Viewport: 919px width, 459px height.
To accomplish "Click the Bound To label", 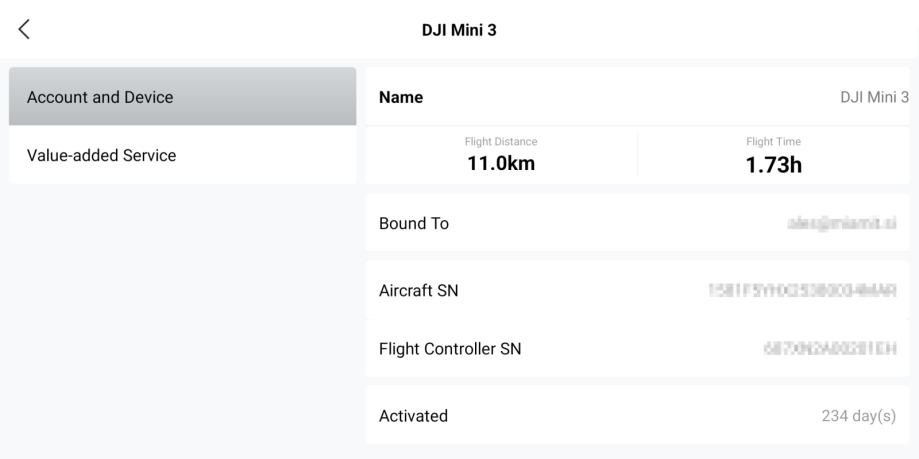I will click(x=413, y=223).
